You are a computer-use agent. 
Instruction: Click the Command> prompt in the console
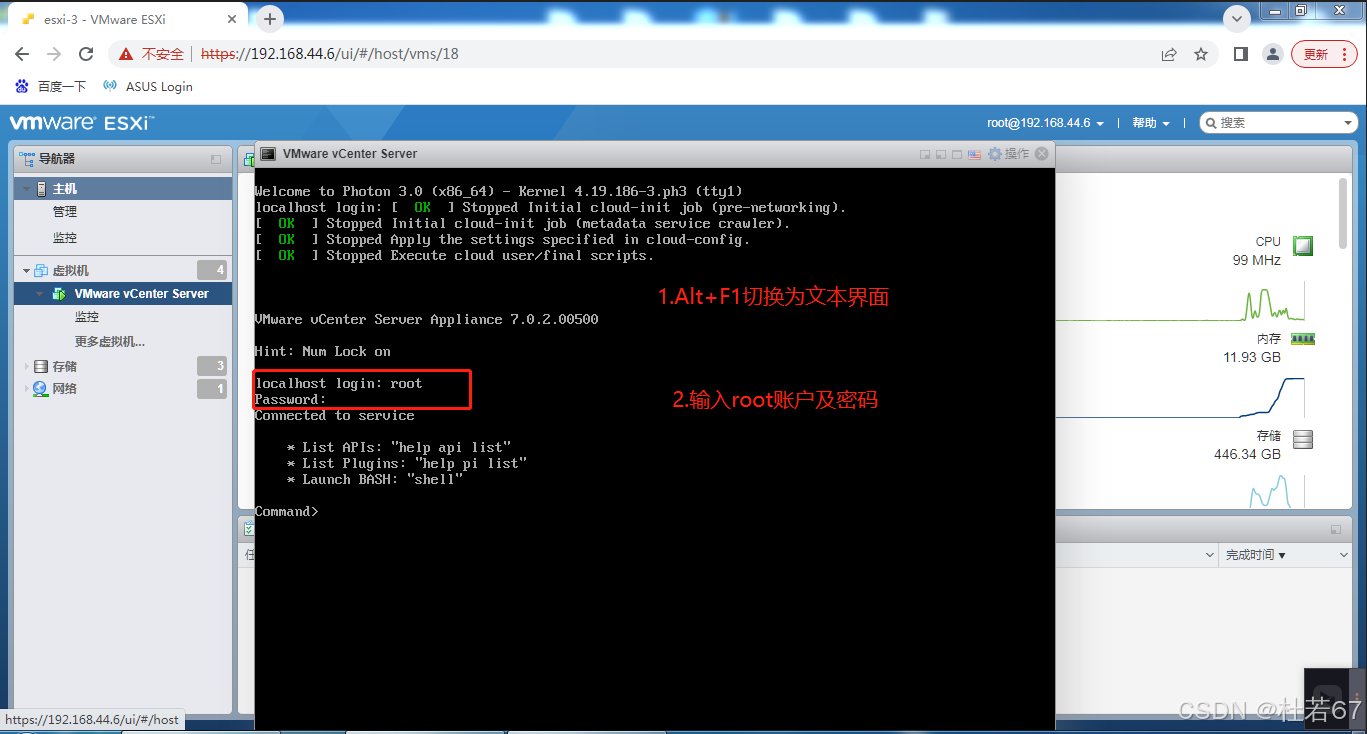point(287,512)
